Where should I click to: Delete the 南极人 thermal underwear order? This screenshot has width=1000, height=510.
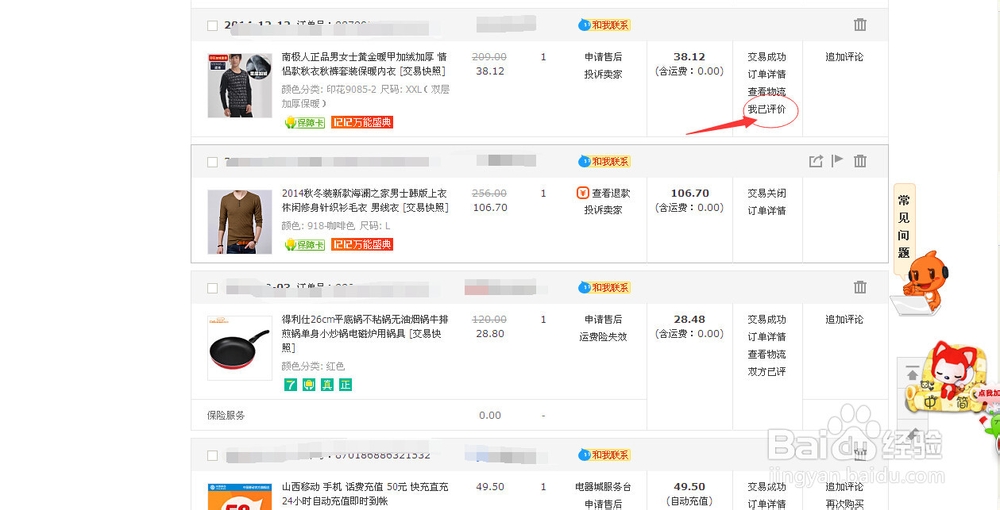tap(860, 25)
